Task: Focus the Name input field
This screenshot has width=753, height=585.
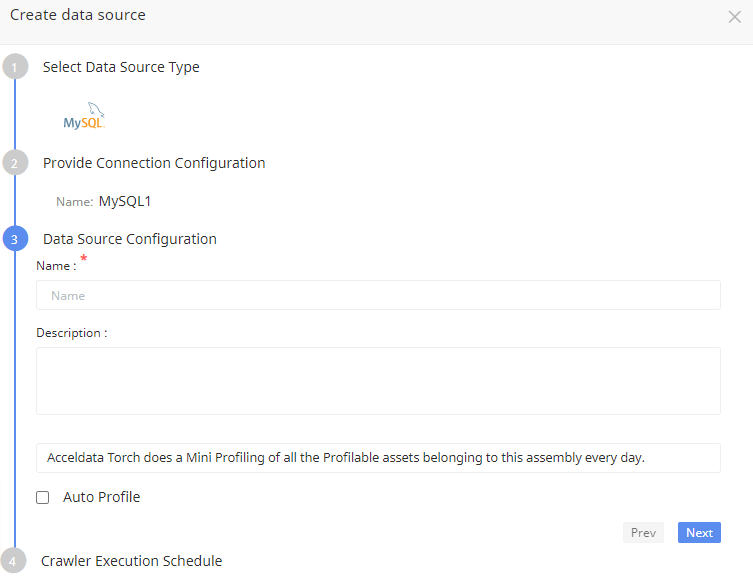Action: coord(378,295)
